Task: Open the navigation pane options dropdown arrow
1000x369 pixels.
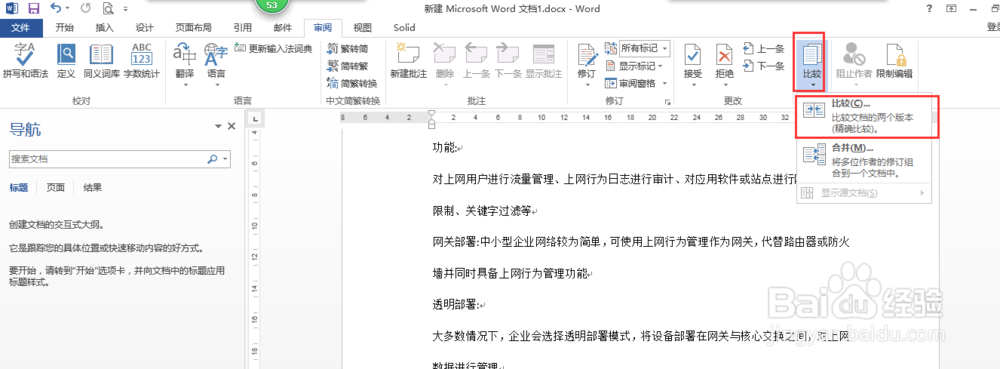Action: pos(218,127)
